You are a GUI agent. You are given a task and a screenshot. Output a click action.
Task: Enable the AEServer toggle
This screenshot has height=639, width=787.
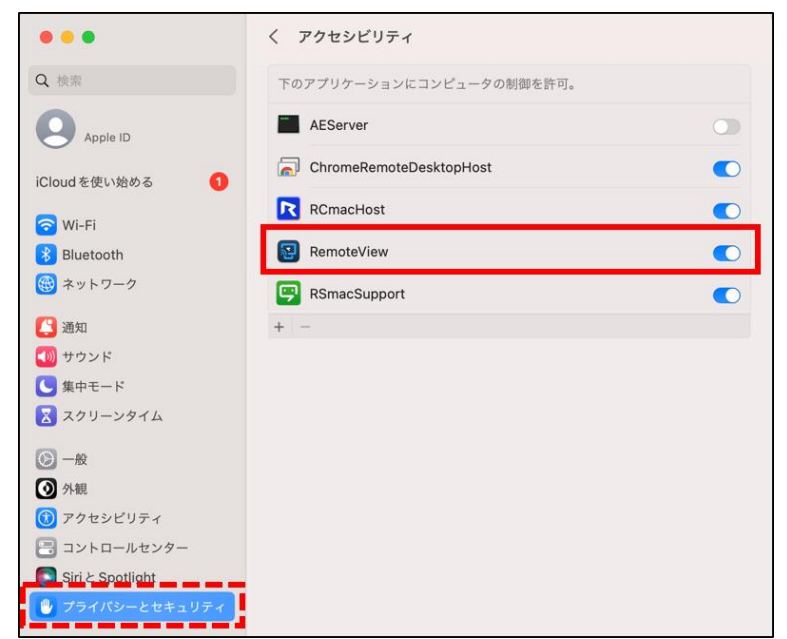(726, 126)
